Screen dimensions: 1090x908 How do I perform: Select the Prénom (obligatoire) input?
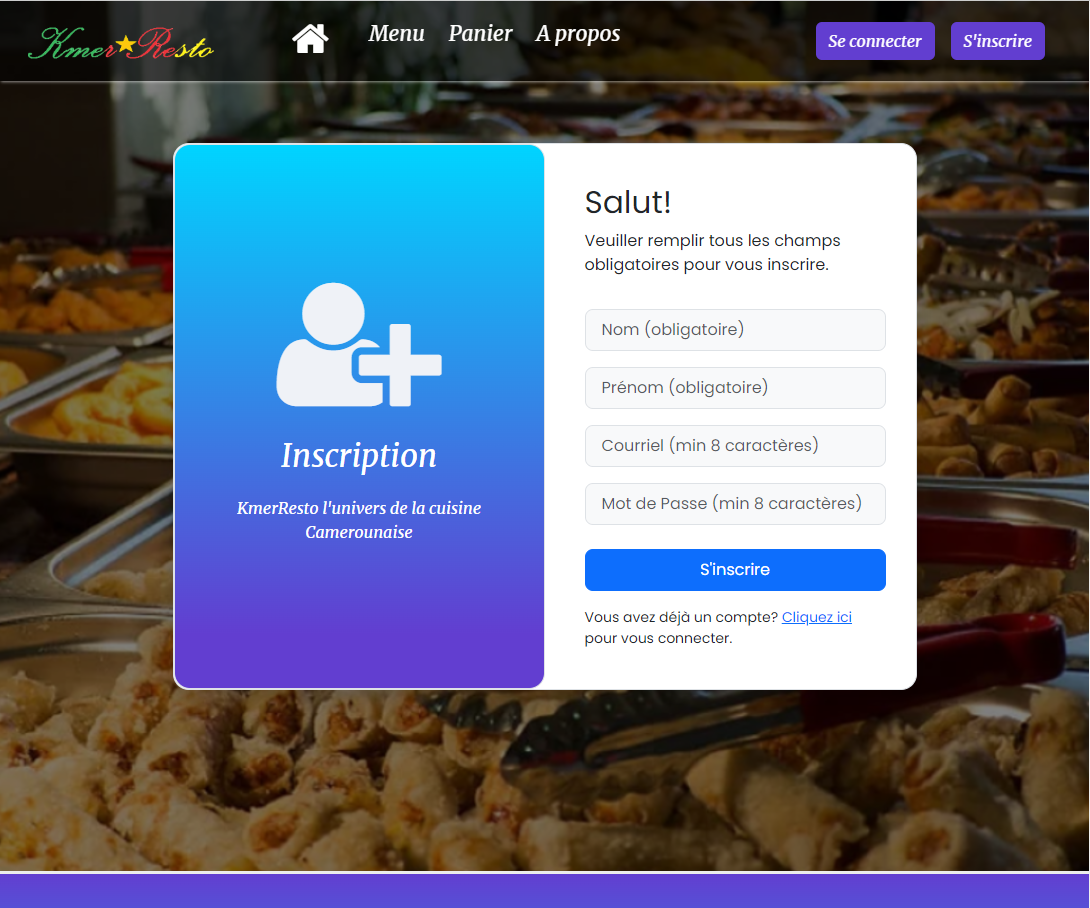tap(735, 388)
